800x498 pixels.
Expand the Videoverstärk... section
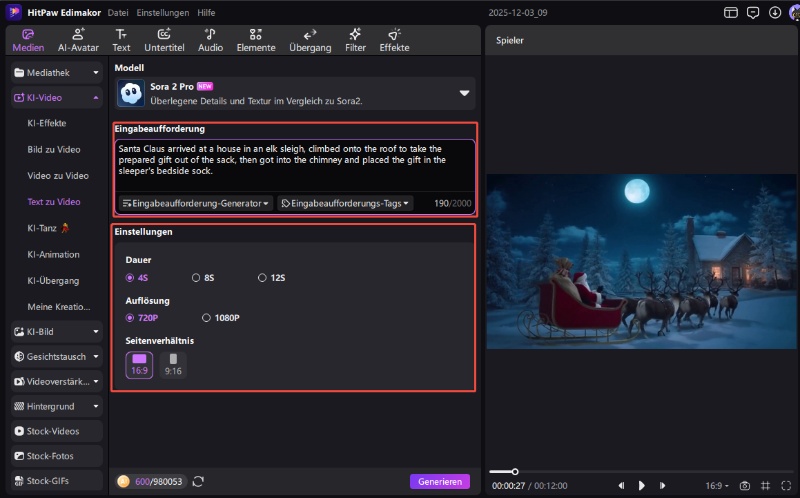[x=57, y=381]
